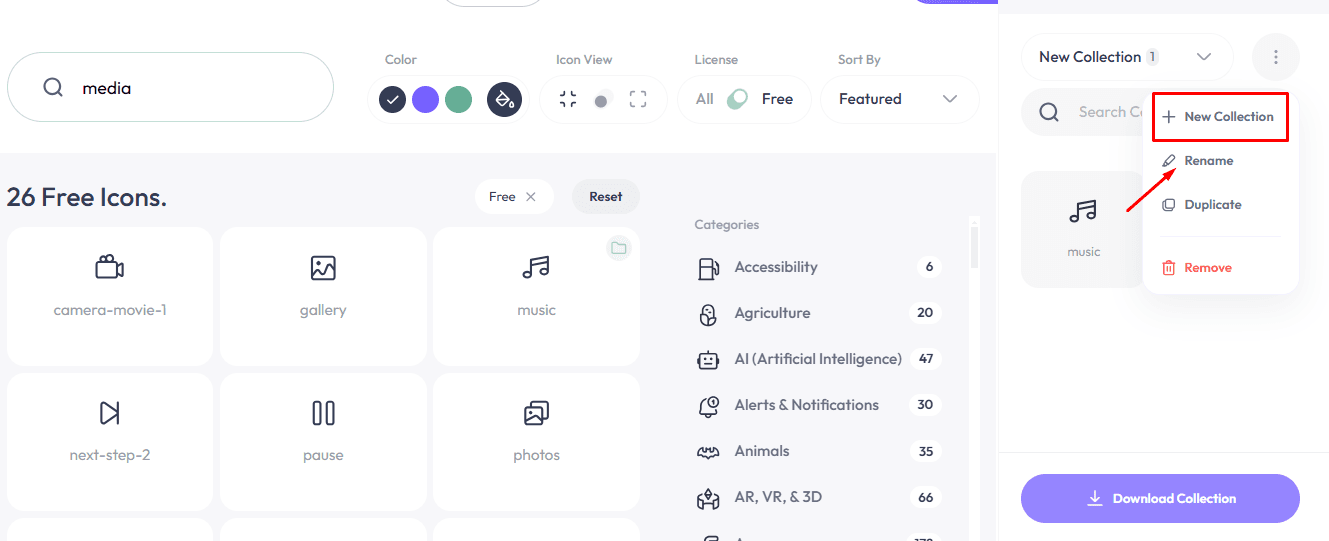The height and width of the screenshot is (541, 1329).
Task: Select the music icon in results grid
Action: [x=536, y=297]
